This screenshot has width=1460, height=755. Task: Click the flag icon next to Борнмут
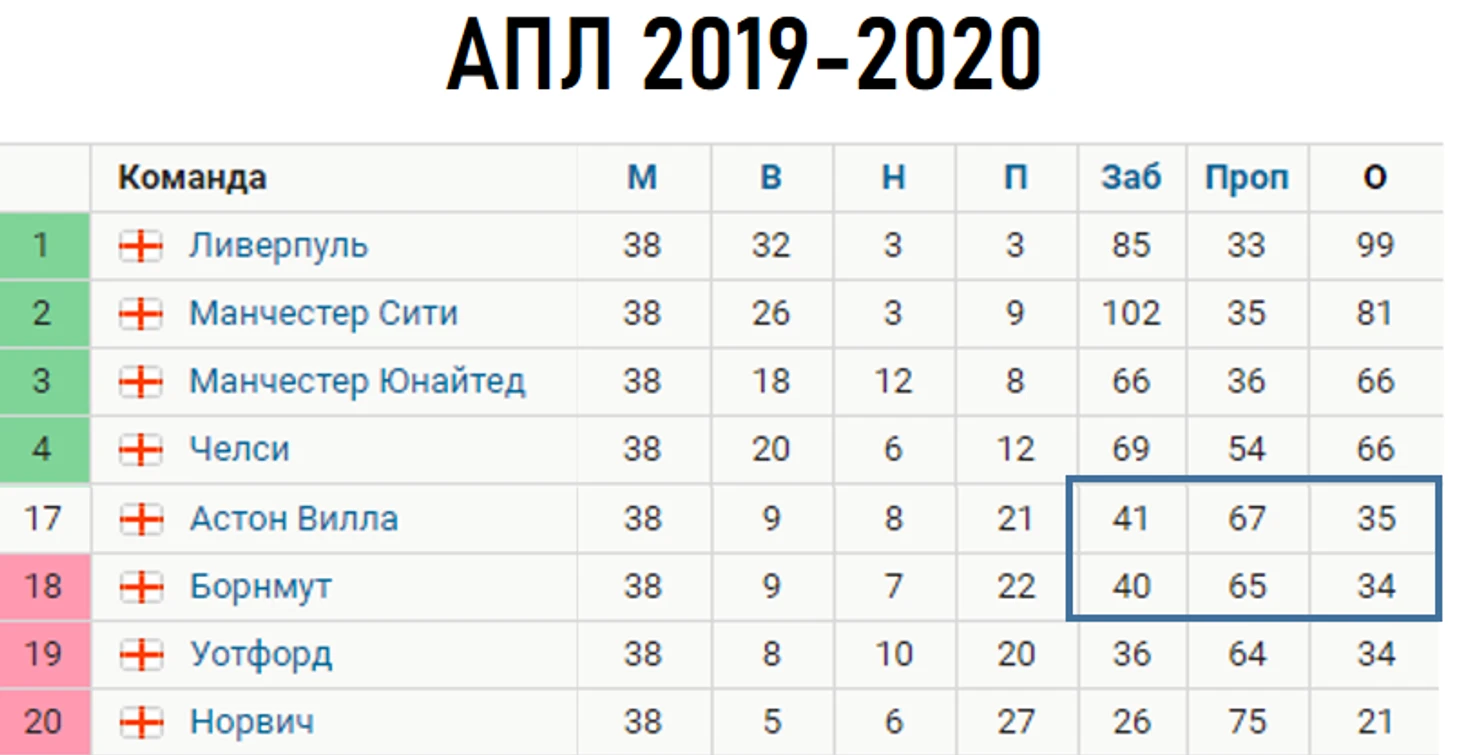pos(141,587)
